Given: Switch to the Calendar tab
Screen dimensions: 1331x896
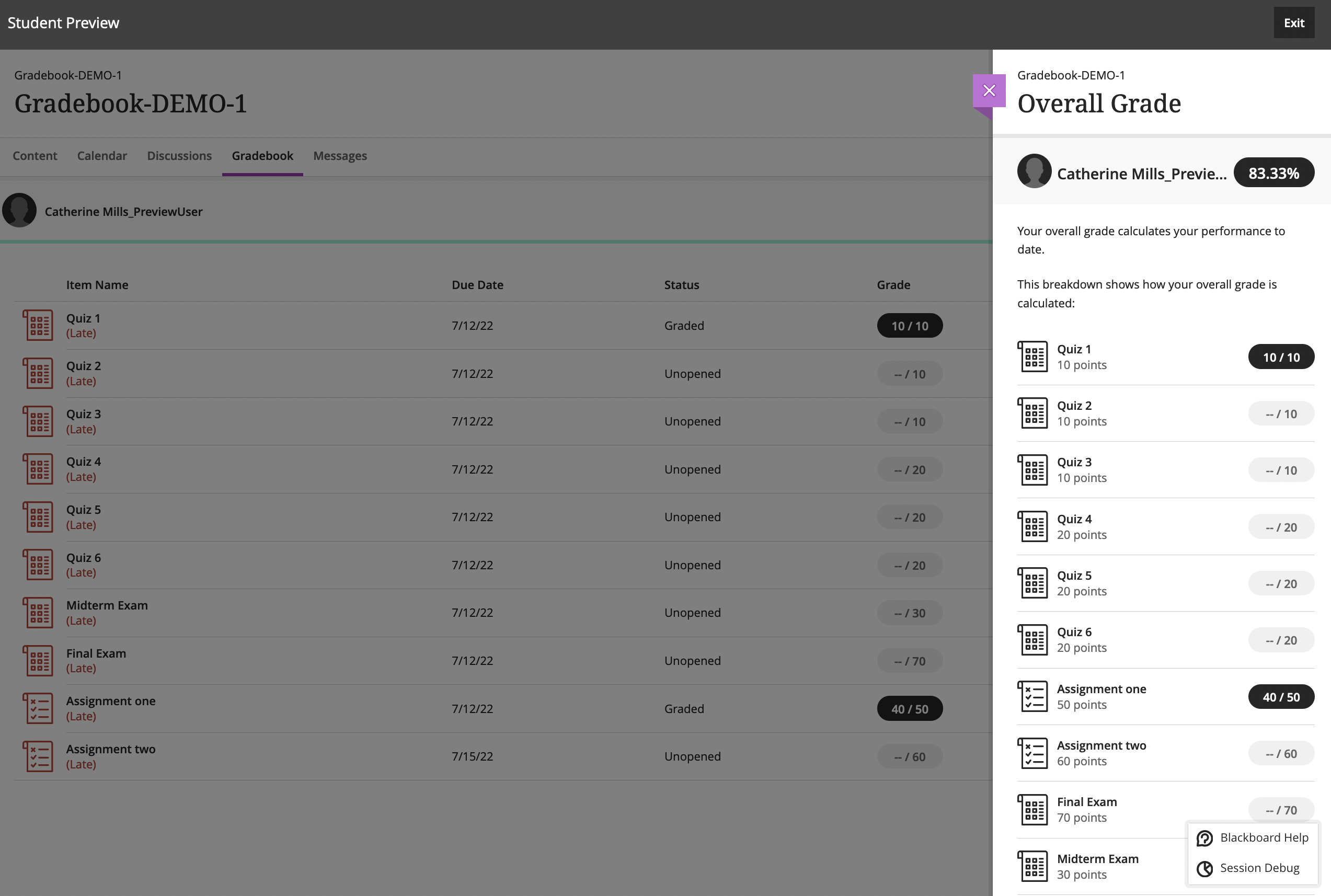Looking at the screenshot, I should [x=102, y=156].
